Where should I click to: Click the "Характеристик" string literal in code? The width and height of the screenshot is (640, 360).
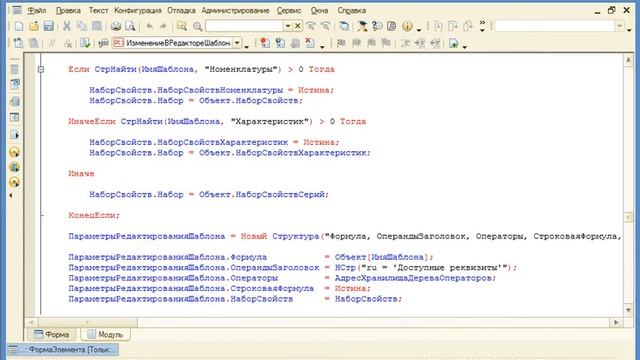(x=269, y=122)
